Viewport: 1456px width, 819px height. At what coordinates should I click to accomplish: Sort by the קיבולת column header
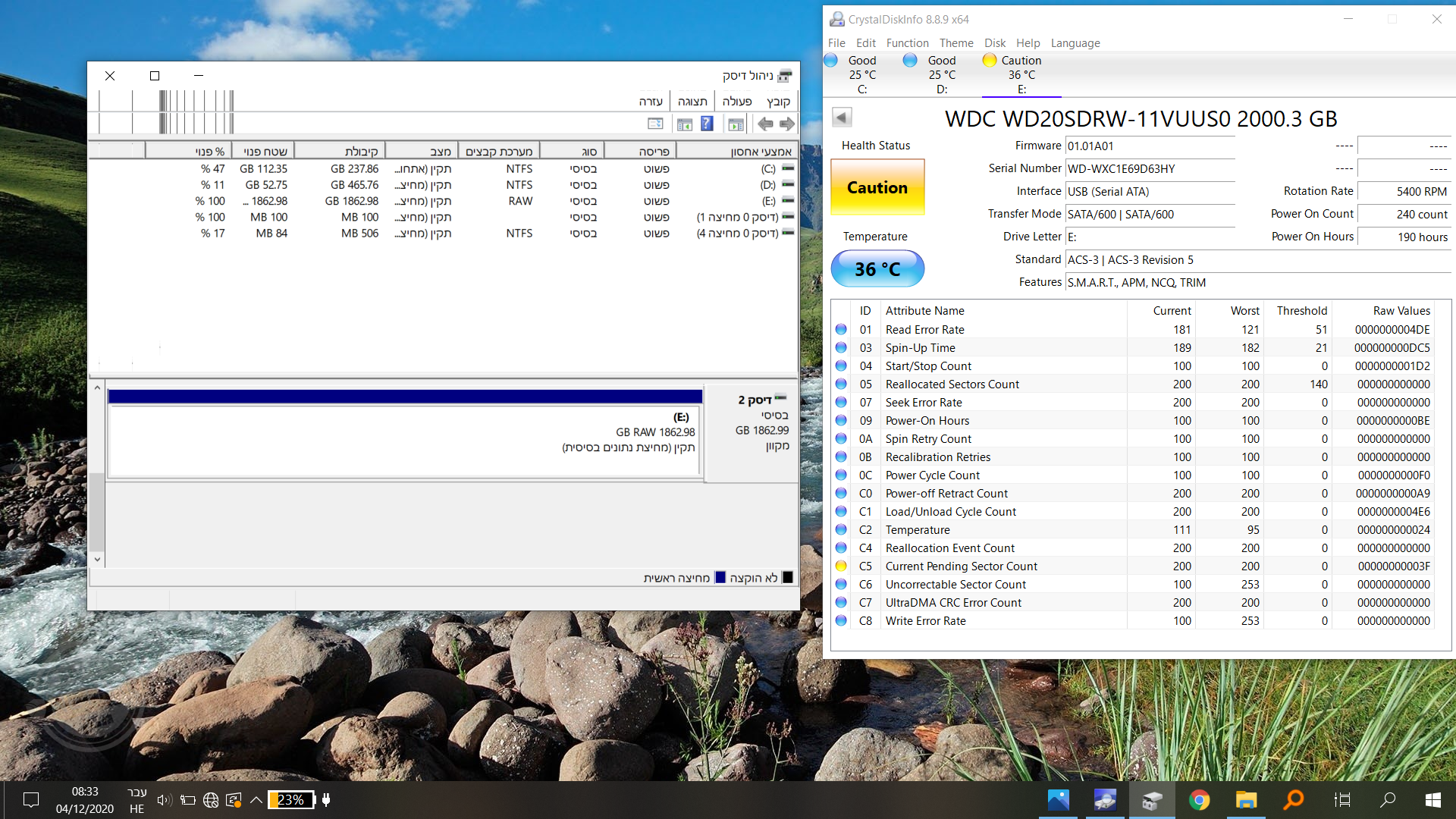(340, 151)
